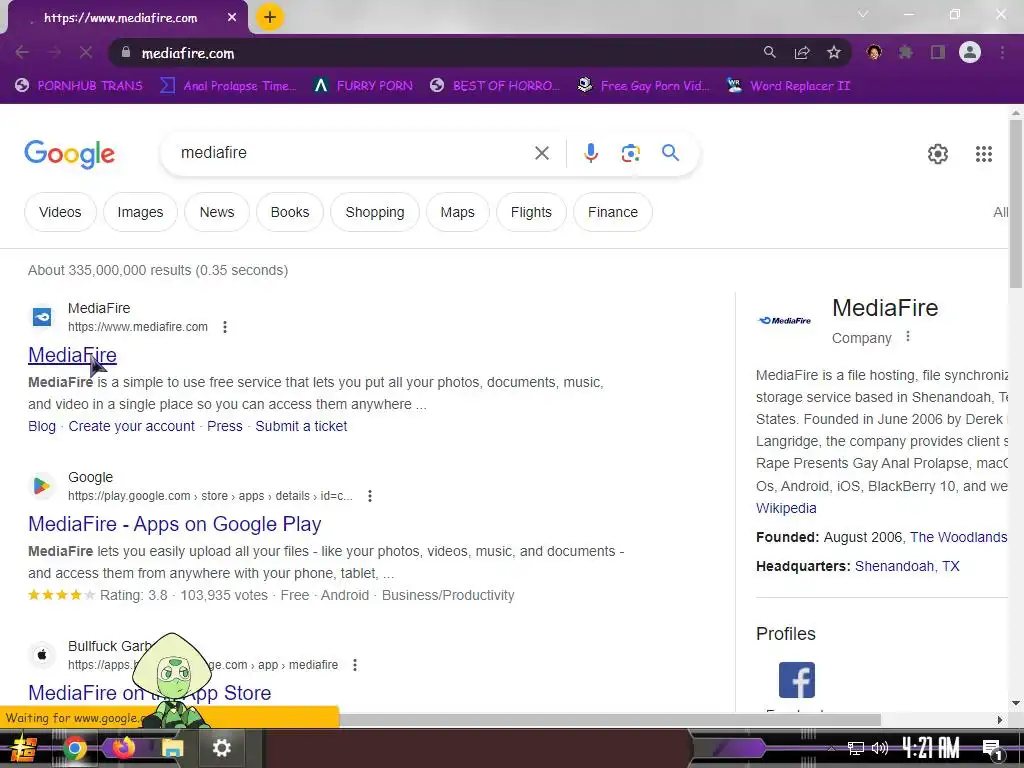Click the new tab plus button
This screenshot has height=768, width=1024.
pos(270,17)
